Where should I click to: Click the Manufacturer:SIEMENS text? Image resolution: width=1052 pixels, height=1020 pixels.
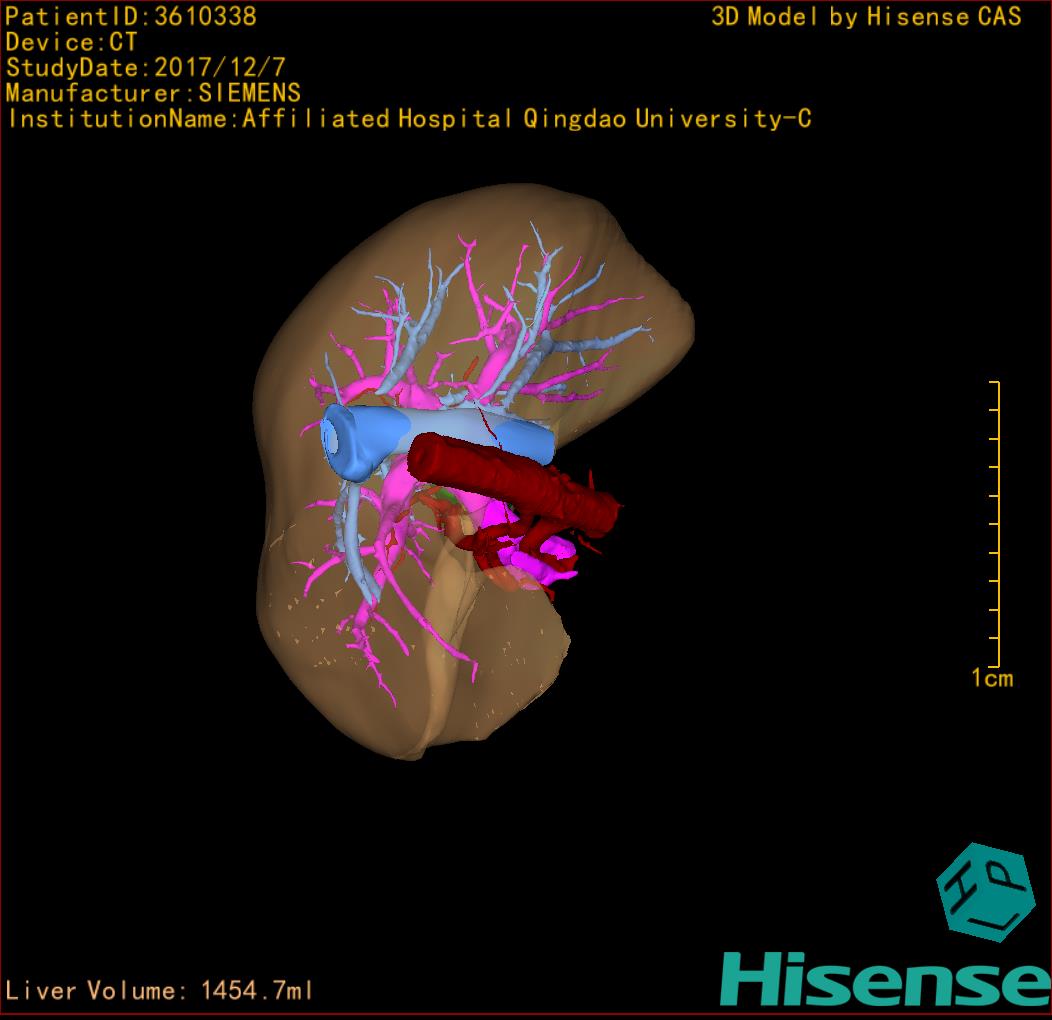[x=153, y=93]
